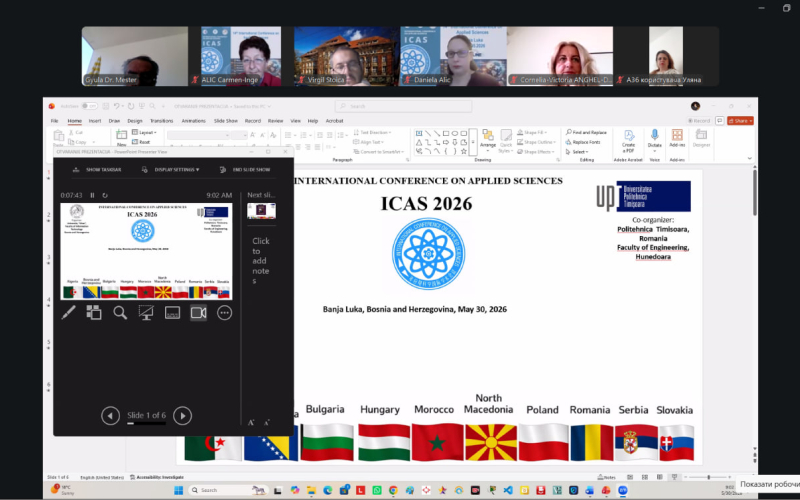This screenshot has height=500, width=800.
Task: Open the Add-ins icon
Action: (x=677, y=139)
